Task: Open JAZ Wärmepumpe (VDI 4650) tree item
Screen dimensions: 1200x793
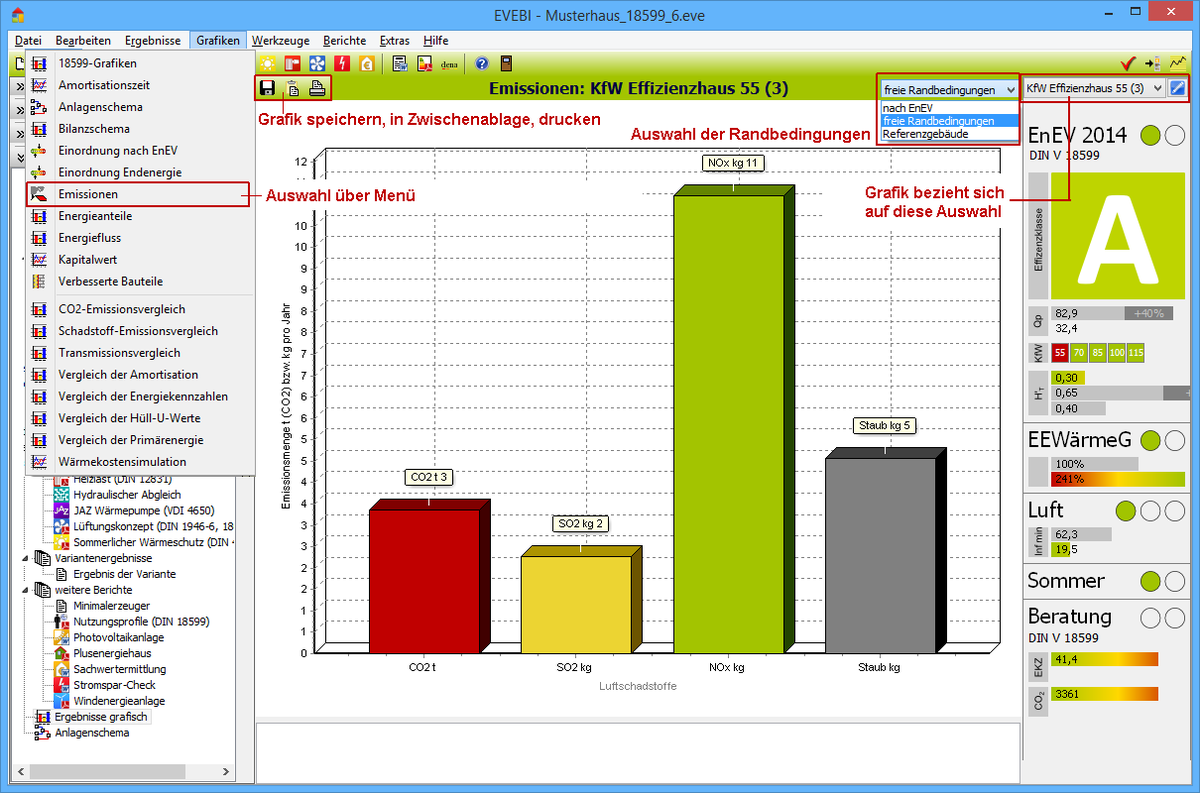Action: click(143, 510)
